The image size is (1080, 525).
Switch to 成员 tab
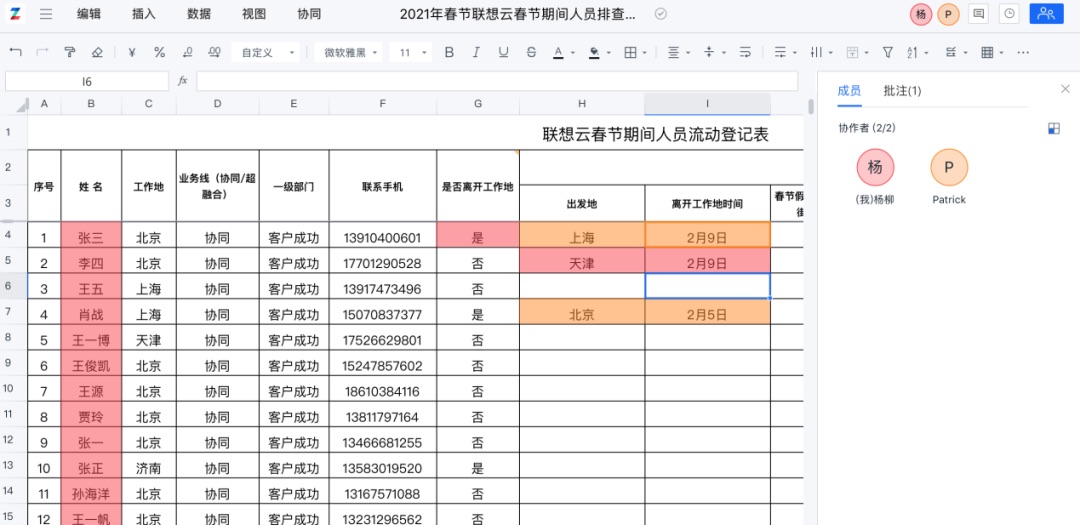(849, 91)
